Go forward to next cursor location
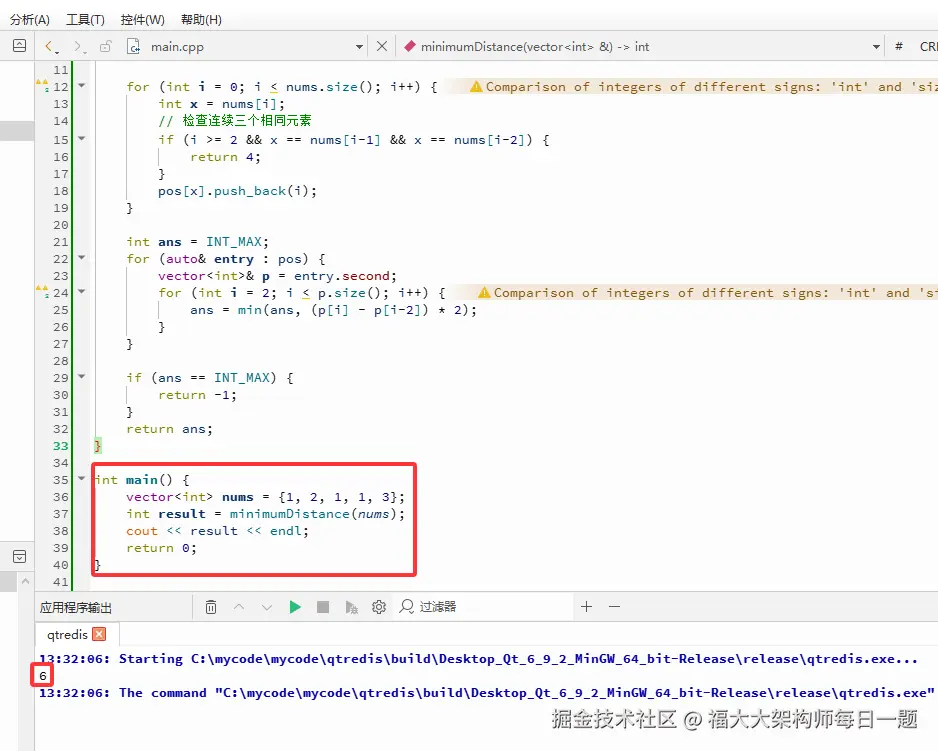 click(78, 47)
